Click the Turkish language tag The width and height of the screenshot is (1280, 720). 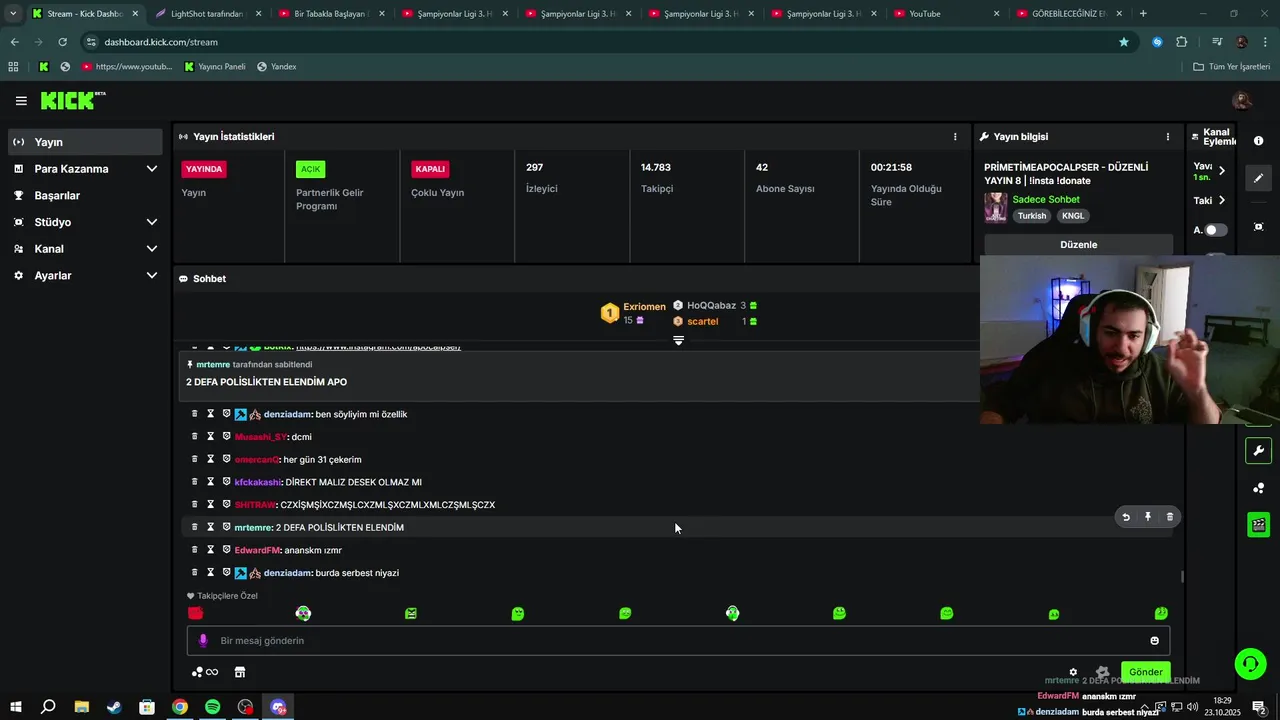pos(1032,216)
